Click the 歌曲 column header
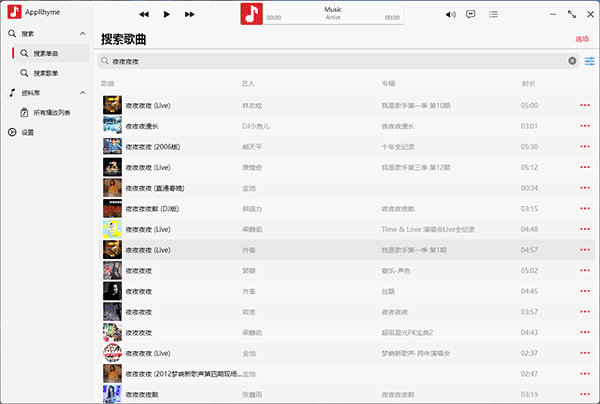 pos(108,83)
